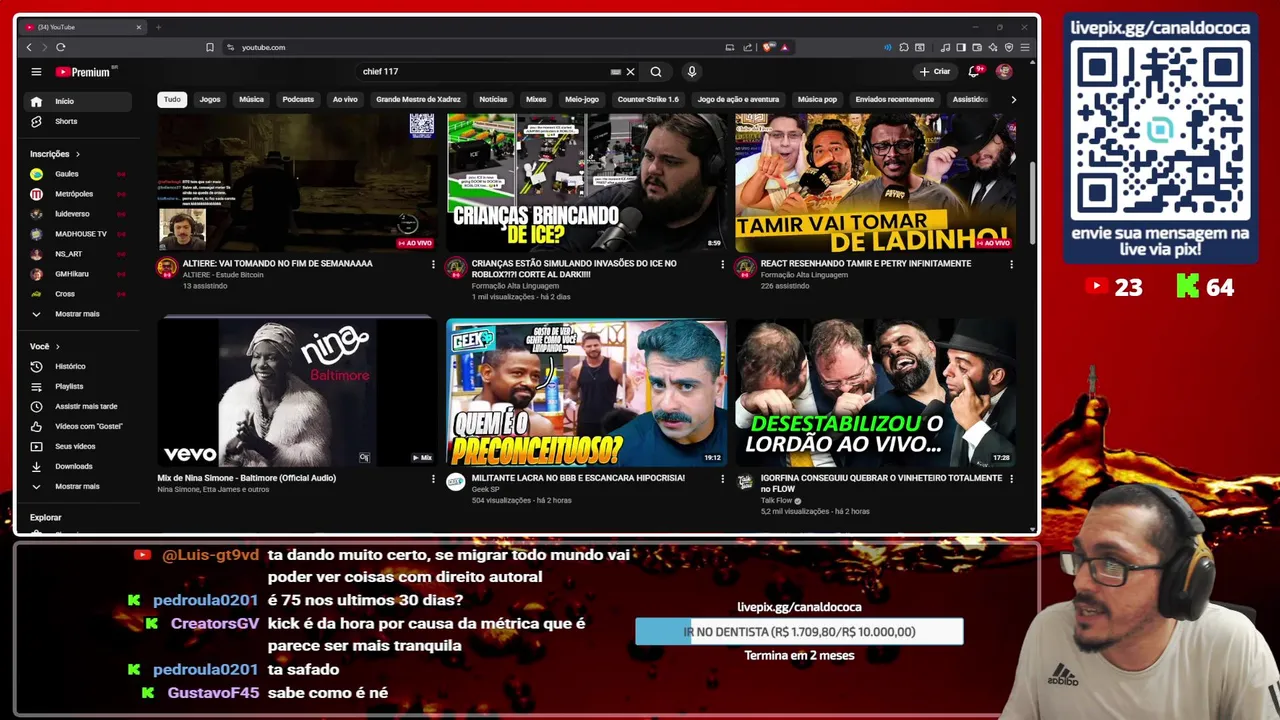Show more category chips with right arrow
The height and width of the screenshot is (720, 1280).
(1013, 99)
